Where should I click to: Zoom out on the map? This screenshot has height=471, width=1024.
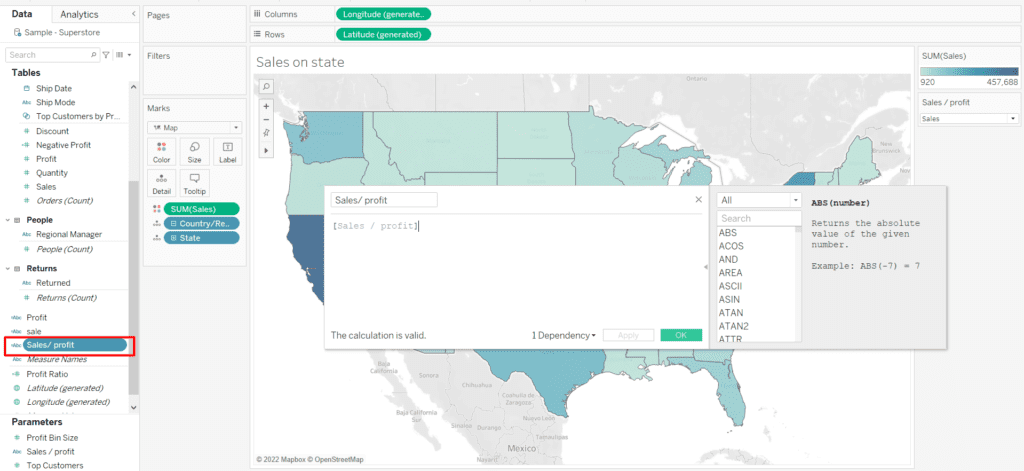(x=266, y=120)
